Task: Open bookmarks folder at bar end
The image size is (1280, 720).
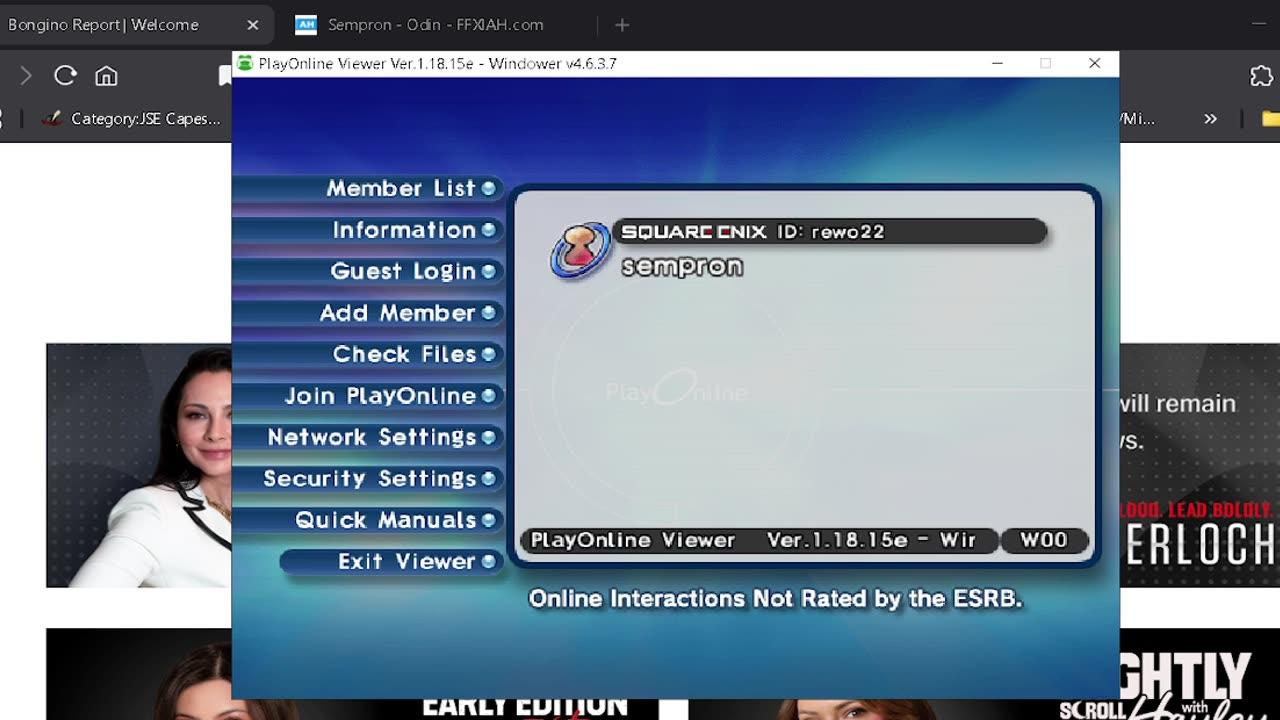Action: (1270, 119)
